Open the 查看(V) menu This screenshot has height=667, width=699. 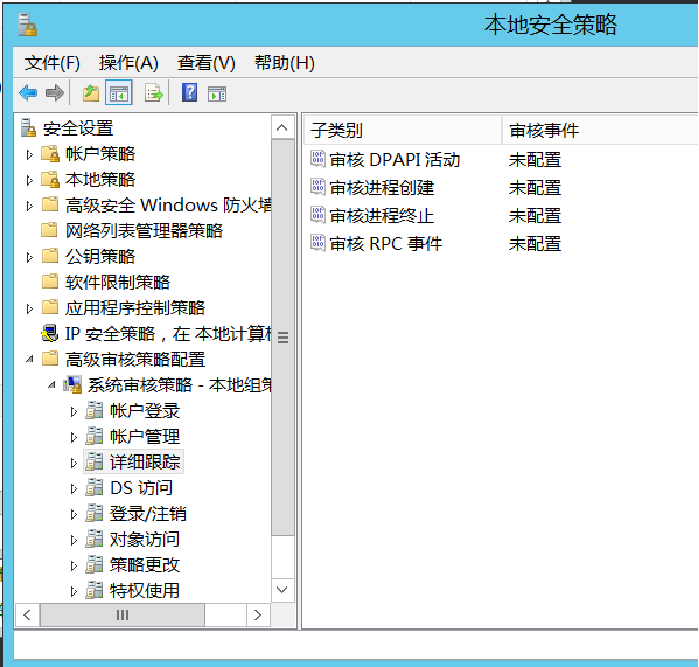click(x=206, y=63)
